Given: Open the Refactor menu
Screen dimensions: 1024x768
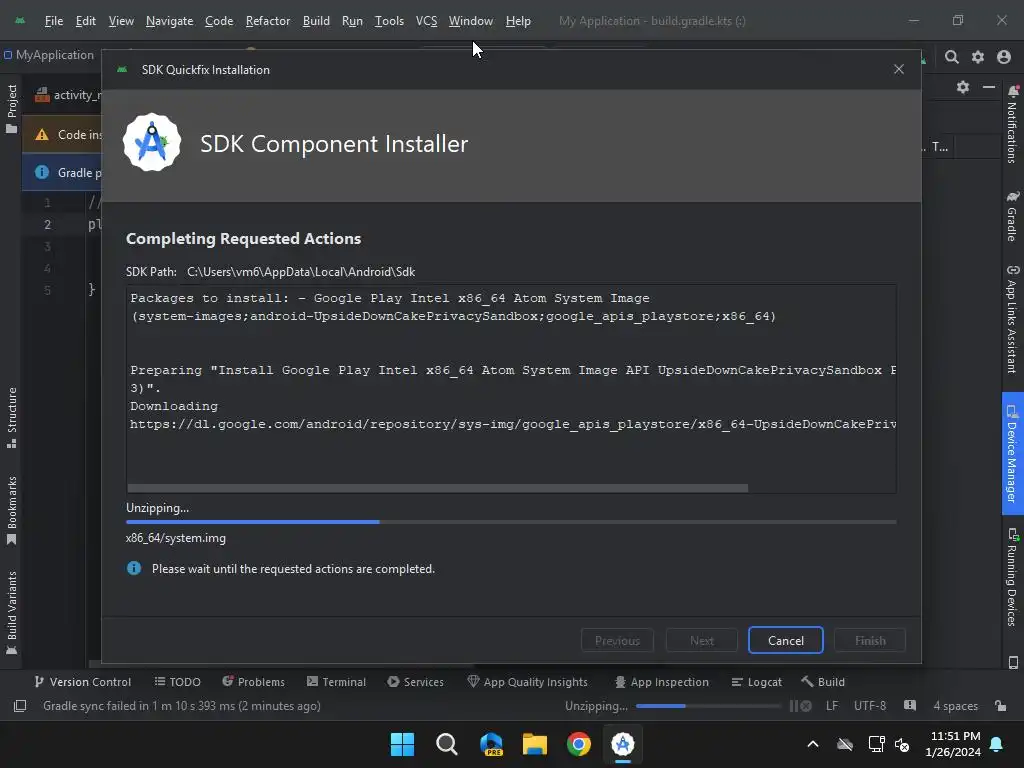Looking at the screenshot, I should 268,21.
